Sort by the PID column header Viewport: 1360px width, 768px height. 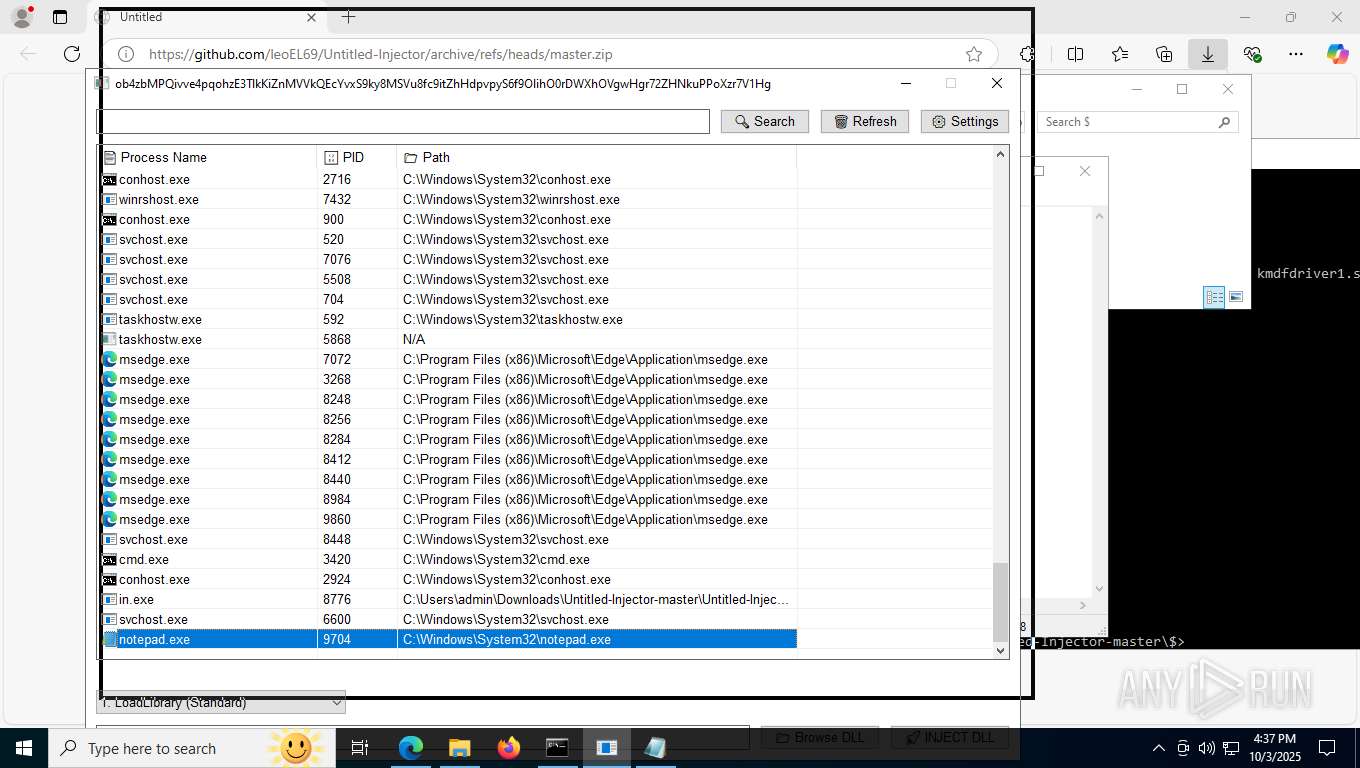coord(357,157)
